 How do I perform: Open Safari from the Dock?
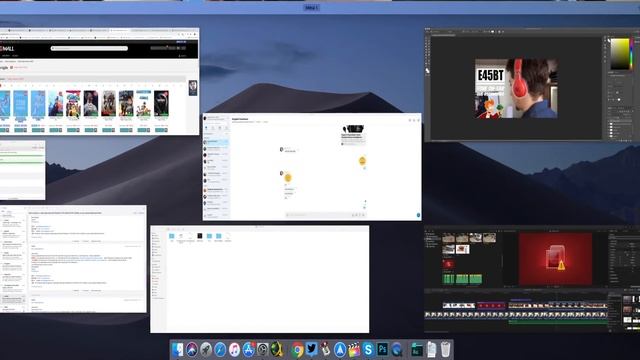click(220, 350)
